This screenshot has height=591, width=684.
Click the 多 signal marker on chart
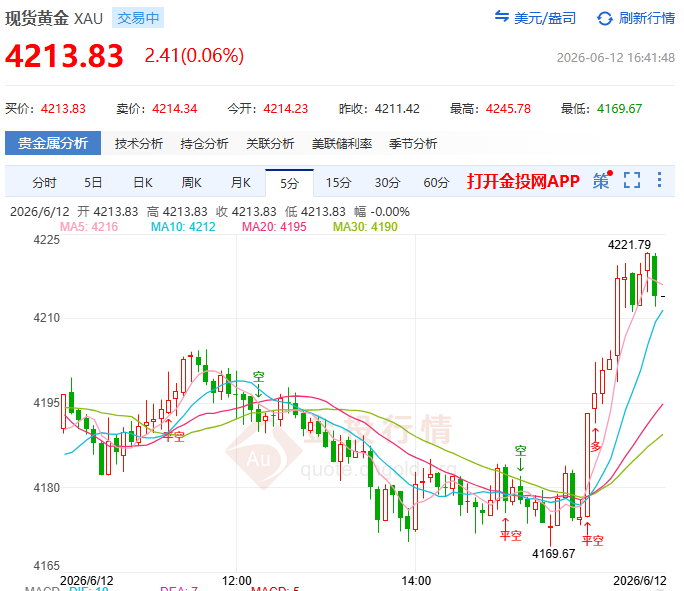595,446
